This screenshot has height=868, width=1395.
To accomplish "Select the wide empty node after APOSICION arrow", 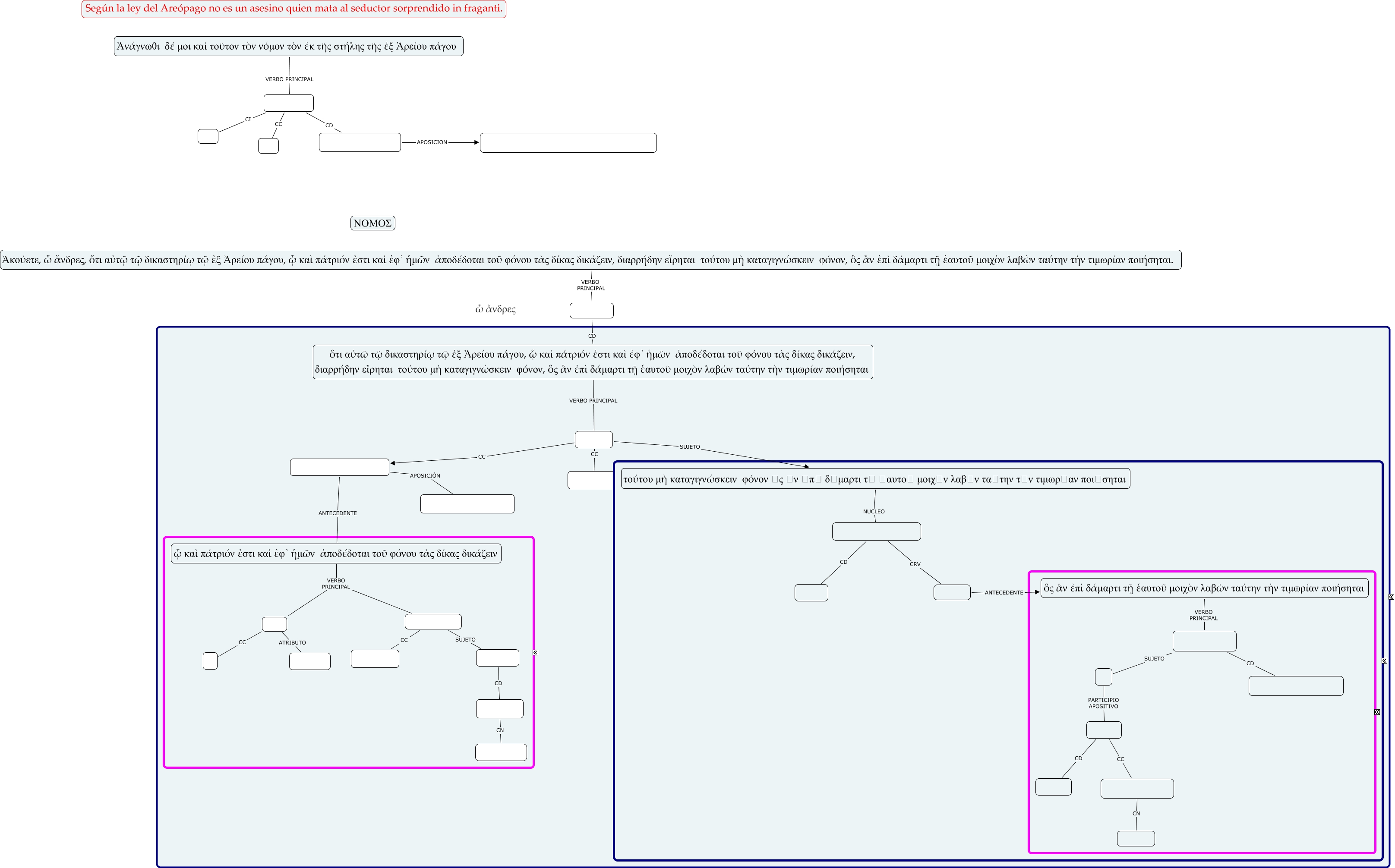I will coord(568,143).
